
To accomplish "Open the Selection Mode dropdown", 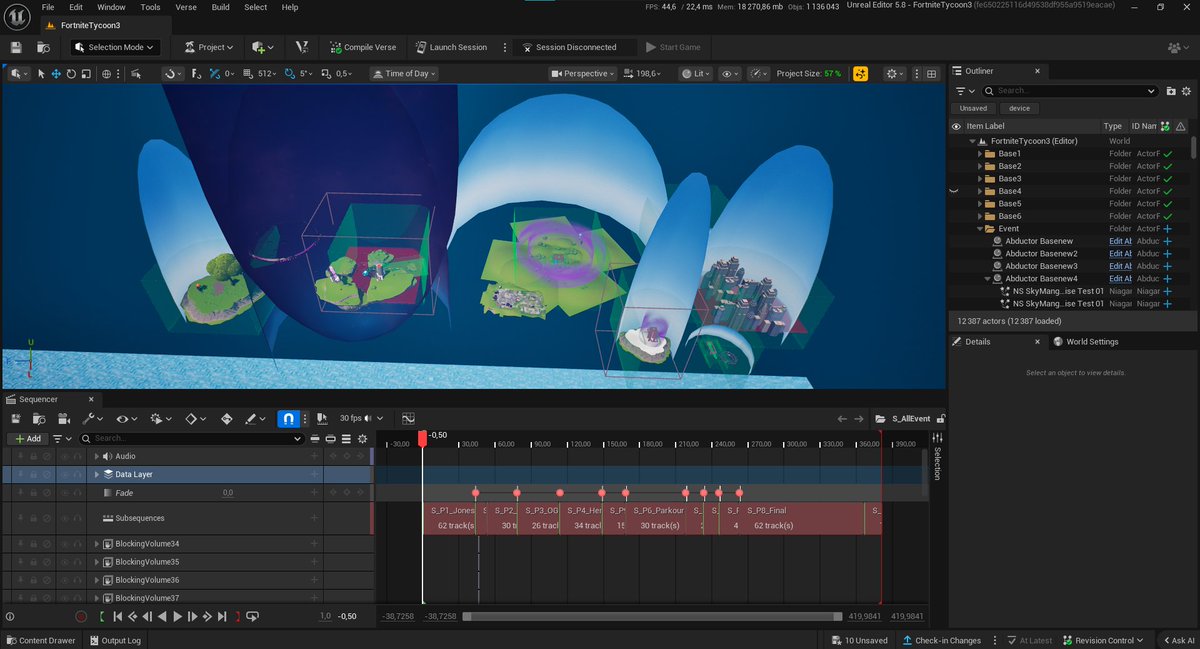I will pyautogui.click(x=114, y=47).
